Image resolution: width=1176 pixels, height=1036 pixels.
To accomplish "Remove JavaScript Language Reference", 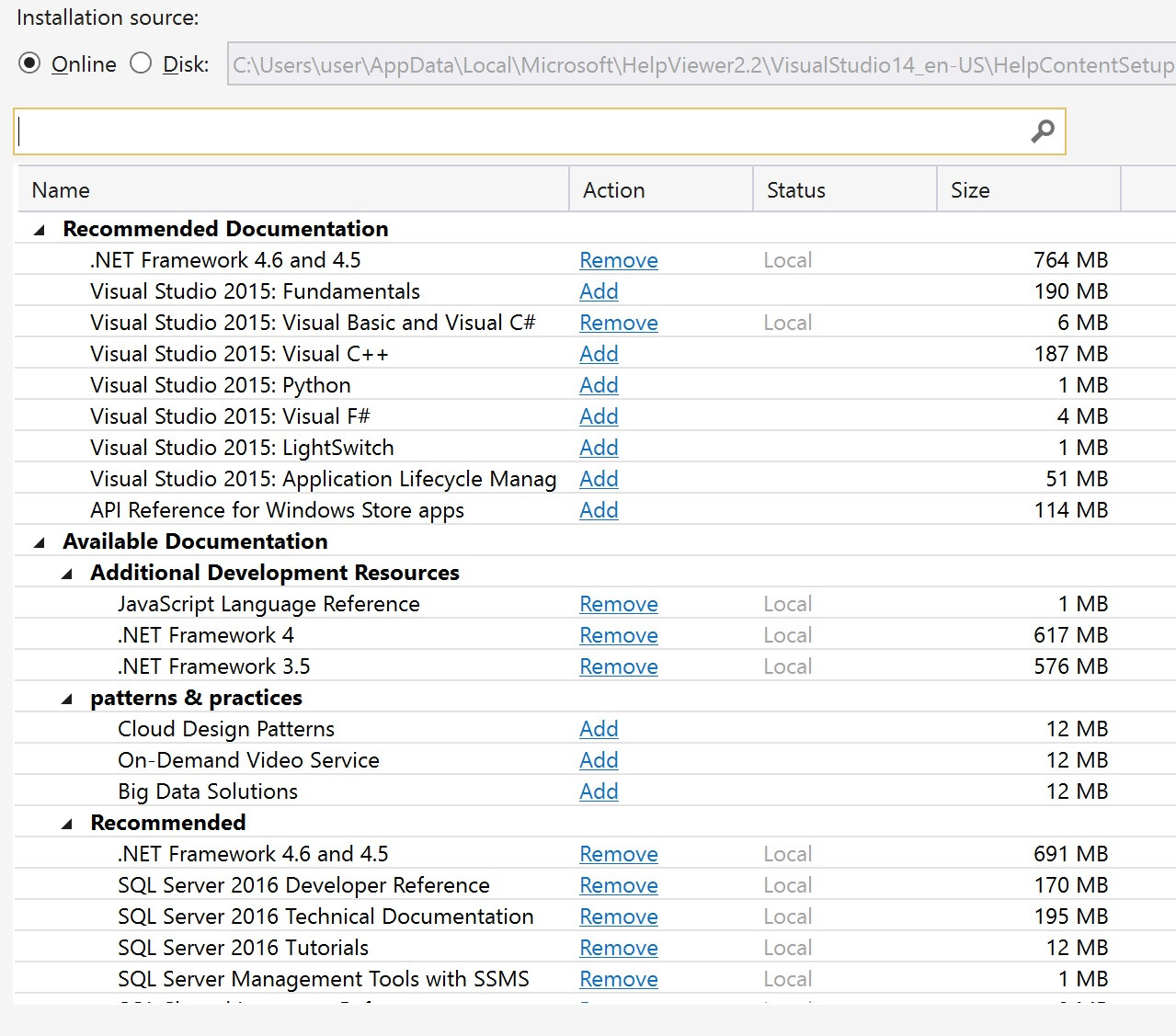I will [x=619, y=604].
